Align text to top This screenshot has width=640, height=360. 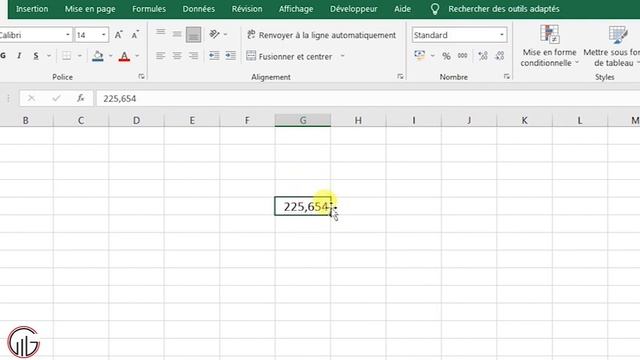160,32
